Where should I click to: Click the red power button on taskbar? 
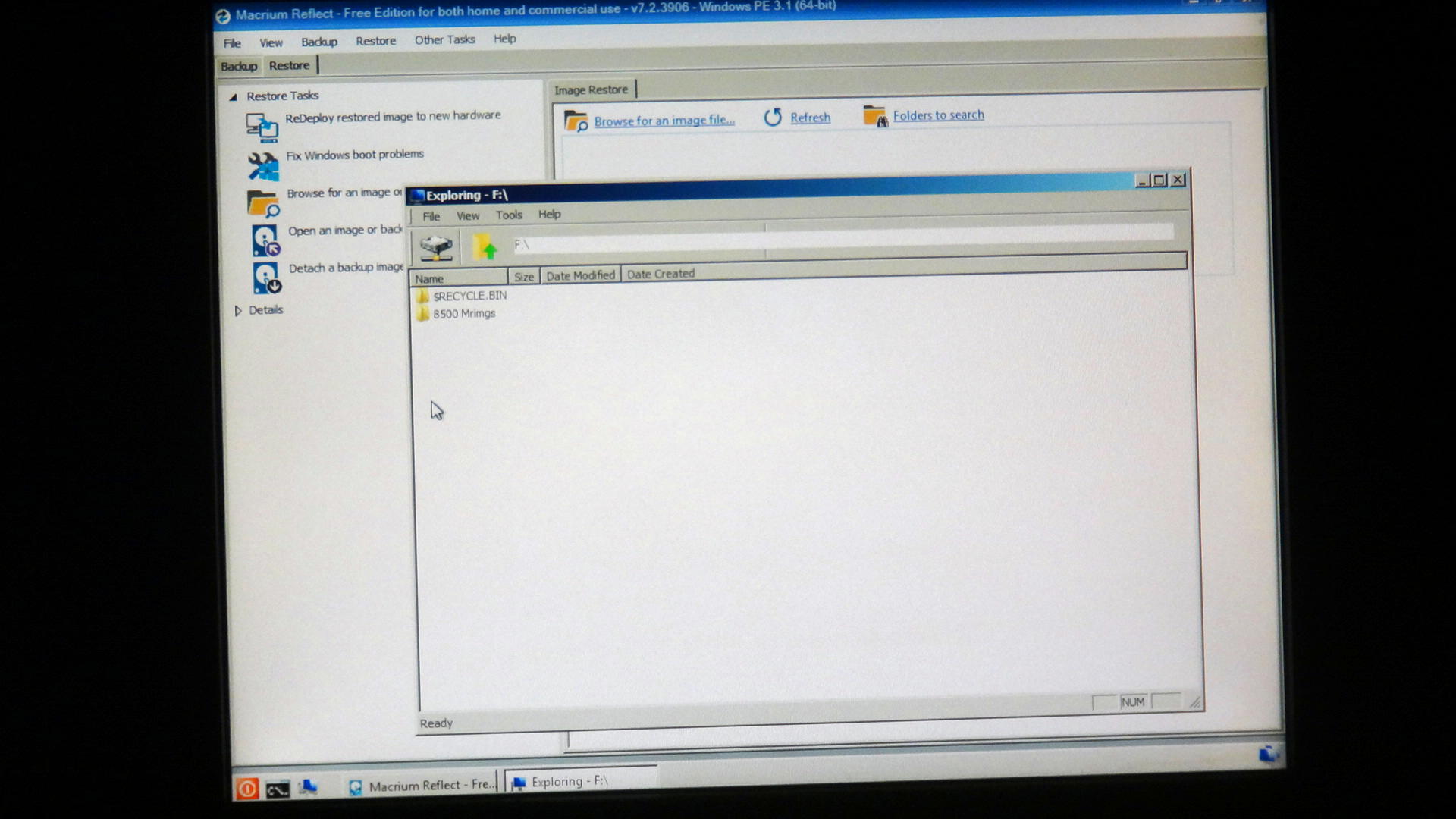click(x=246, y=789)
